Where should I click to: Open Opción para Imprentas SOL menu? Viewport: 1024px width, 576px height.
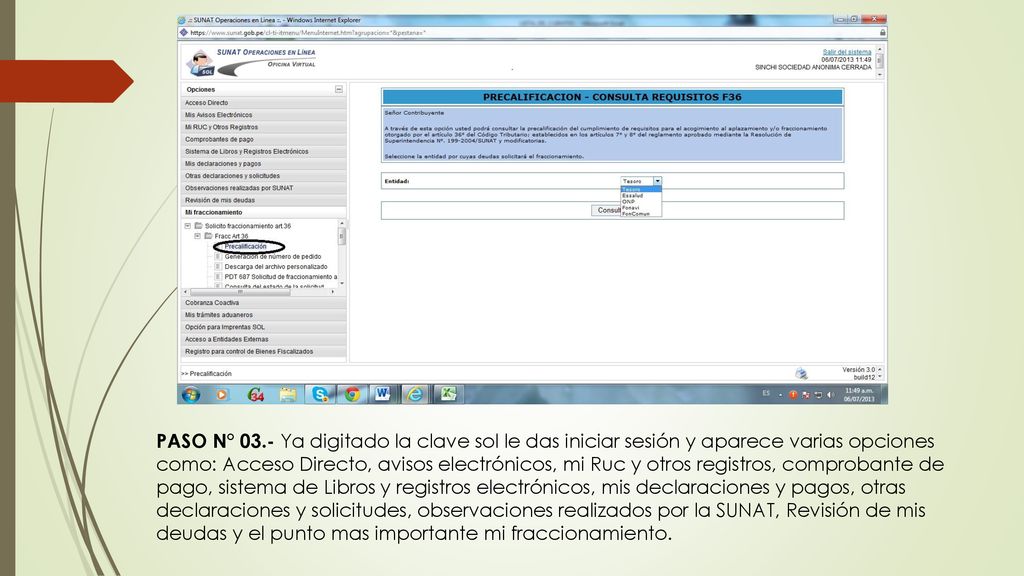[x=264, y=327]
